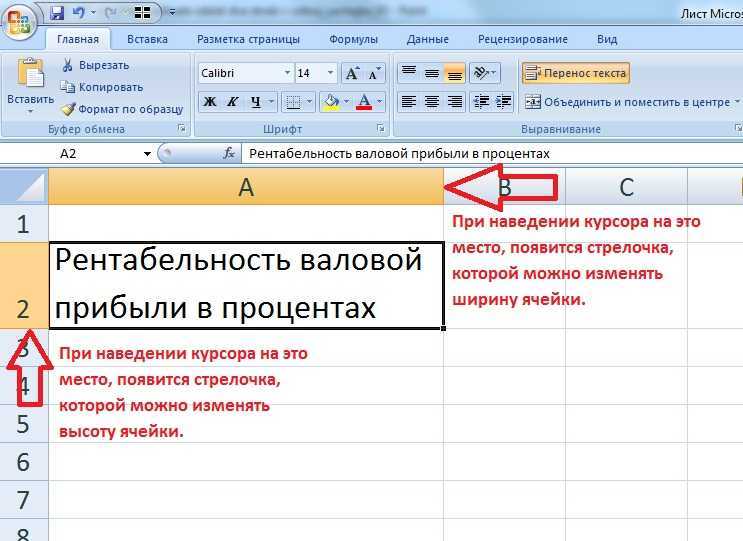Open fill color palette arrow
The height and width of the screenshot is (541, 743).
(x=347, y=102)
